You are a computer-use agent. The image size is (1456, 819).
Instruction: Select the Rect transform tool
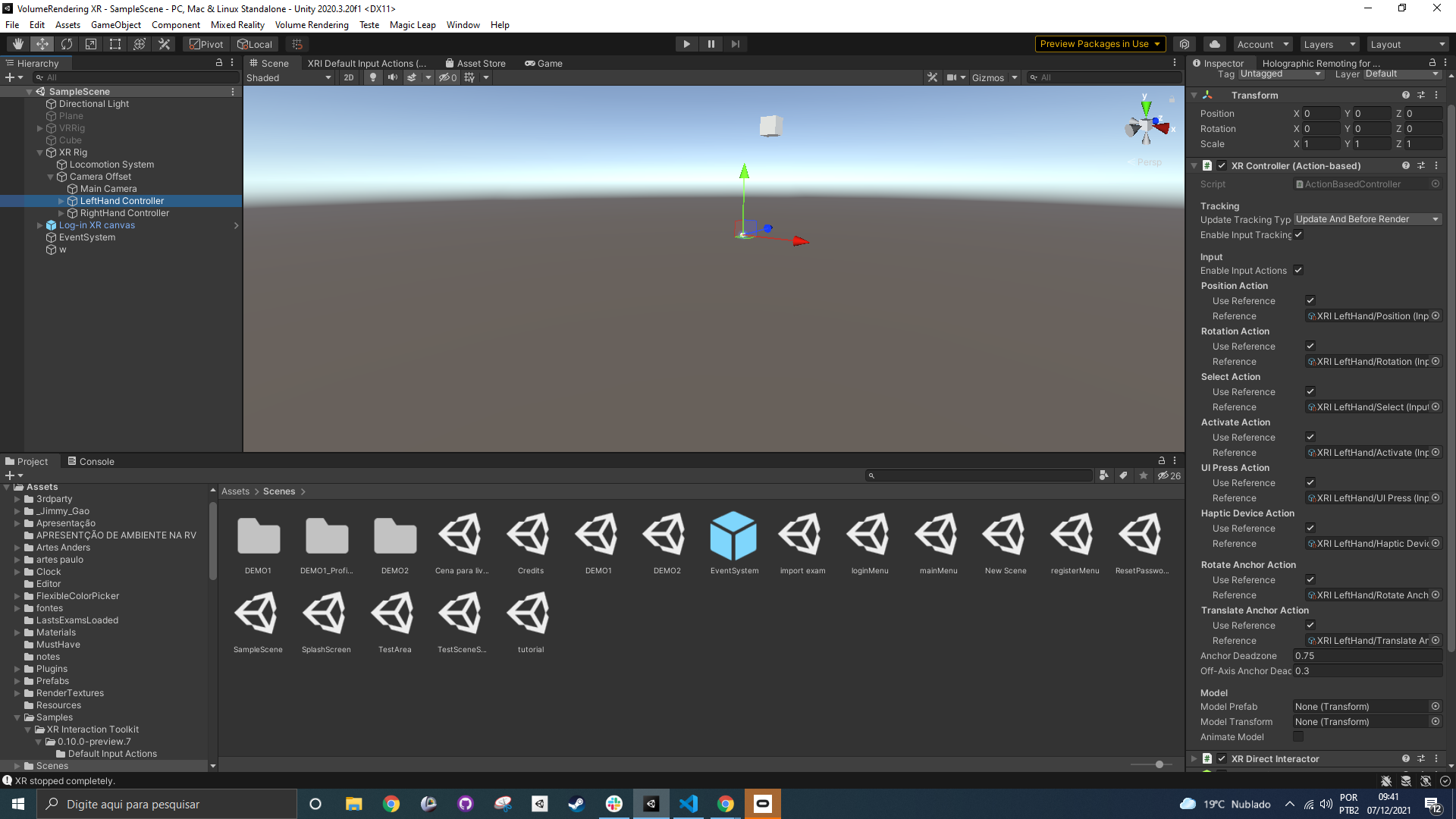[115, 44]
